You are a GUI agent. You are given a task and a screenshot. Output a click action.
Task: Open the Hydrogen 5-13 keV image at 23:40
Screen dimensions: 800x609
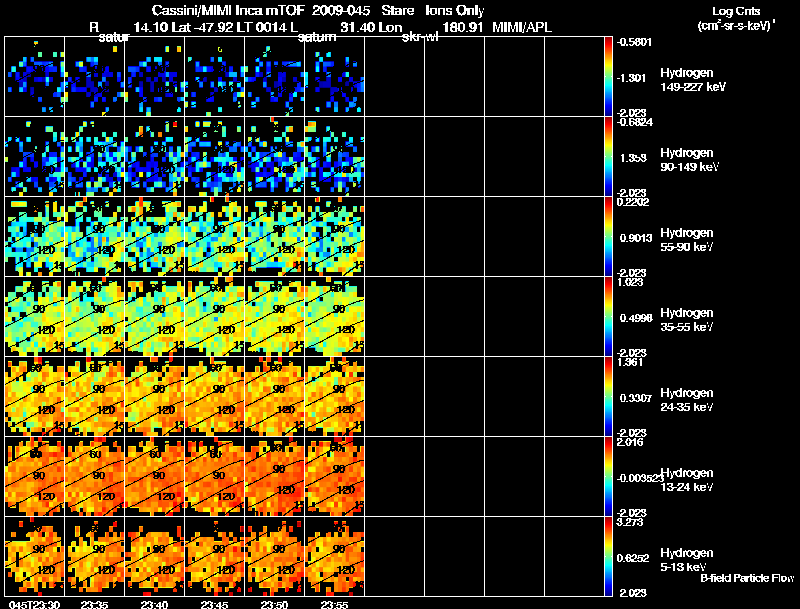click(x=155, y=557)
